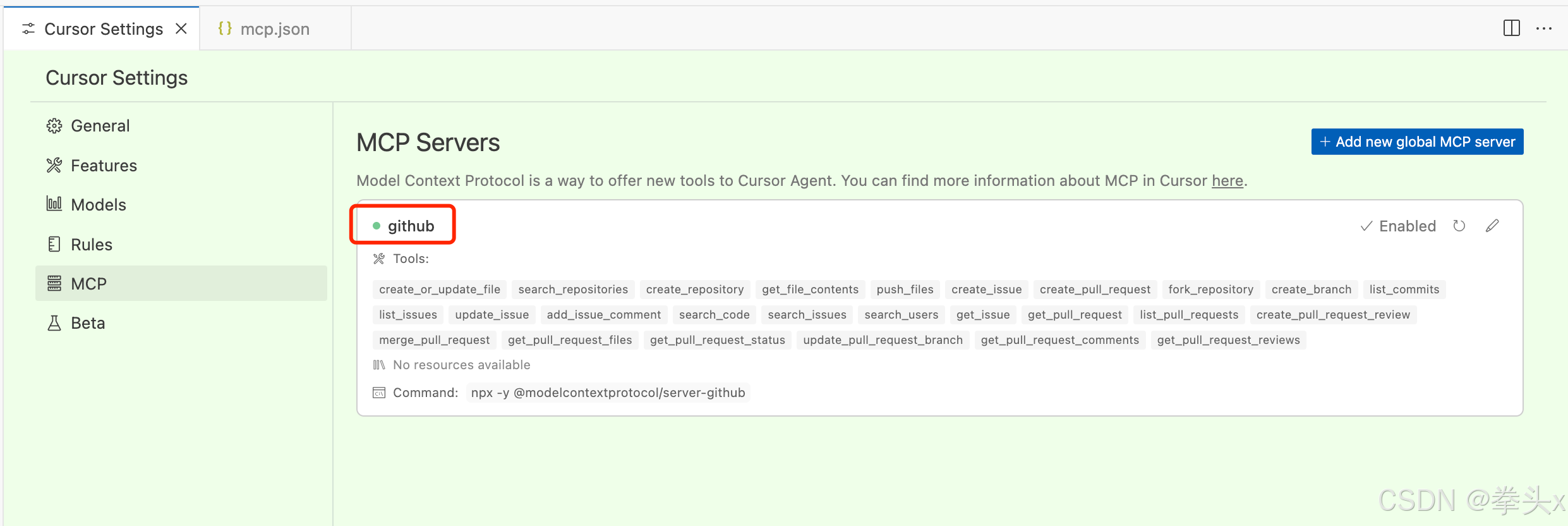
Task: Click the Beta flask icon
Action: tap(54, 323)
